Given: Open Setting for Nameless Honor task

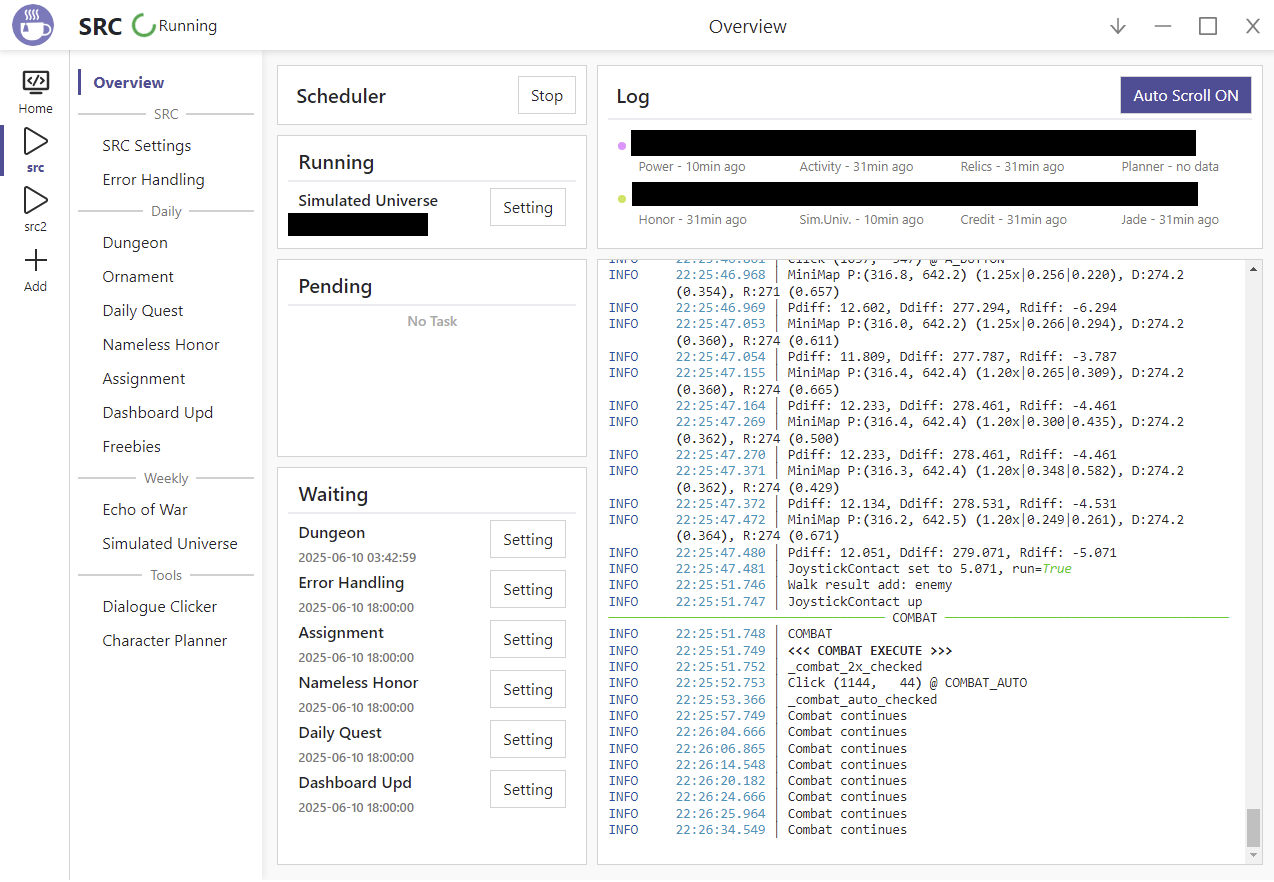Looking at the screenshot, I should (x=528, y=689).
